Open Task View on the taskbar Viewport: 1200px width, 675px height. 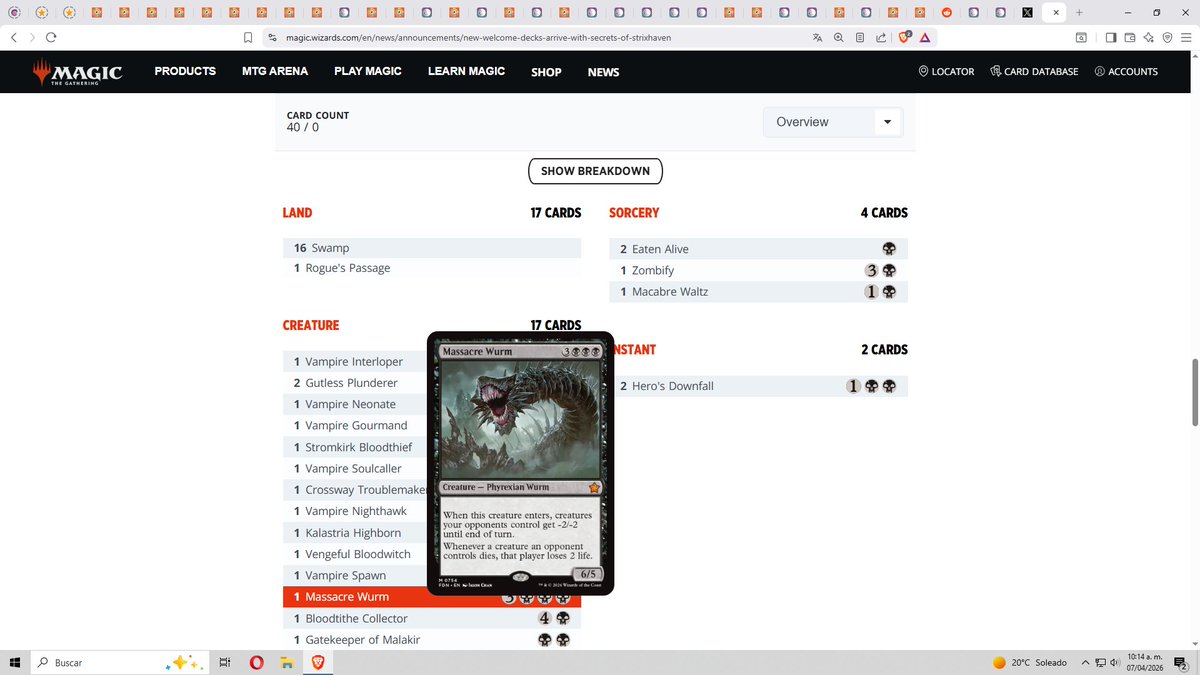225,662
